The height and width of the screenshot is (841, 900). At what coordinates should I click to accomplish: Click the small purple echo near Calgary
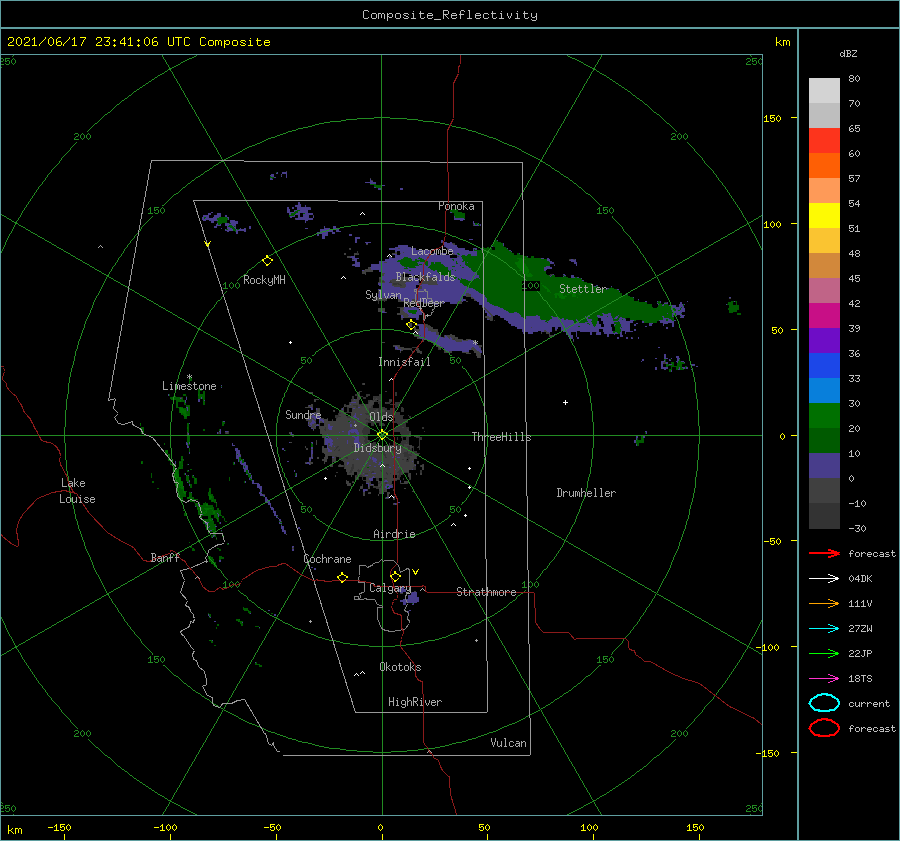tap(411, 598)
